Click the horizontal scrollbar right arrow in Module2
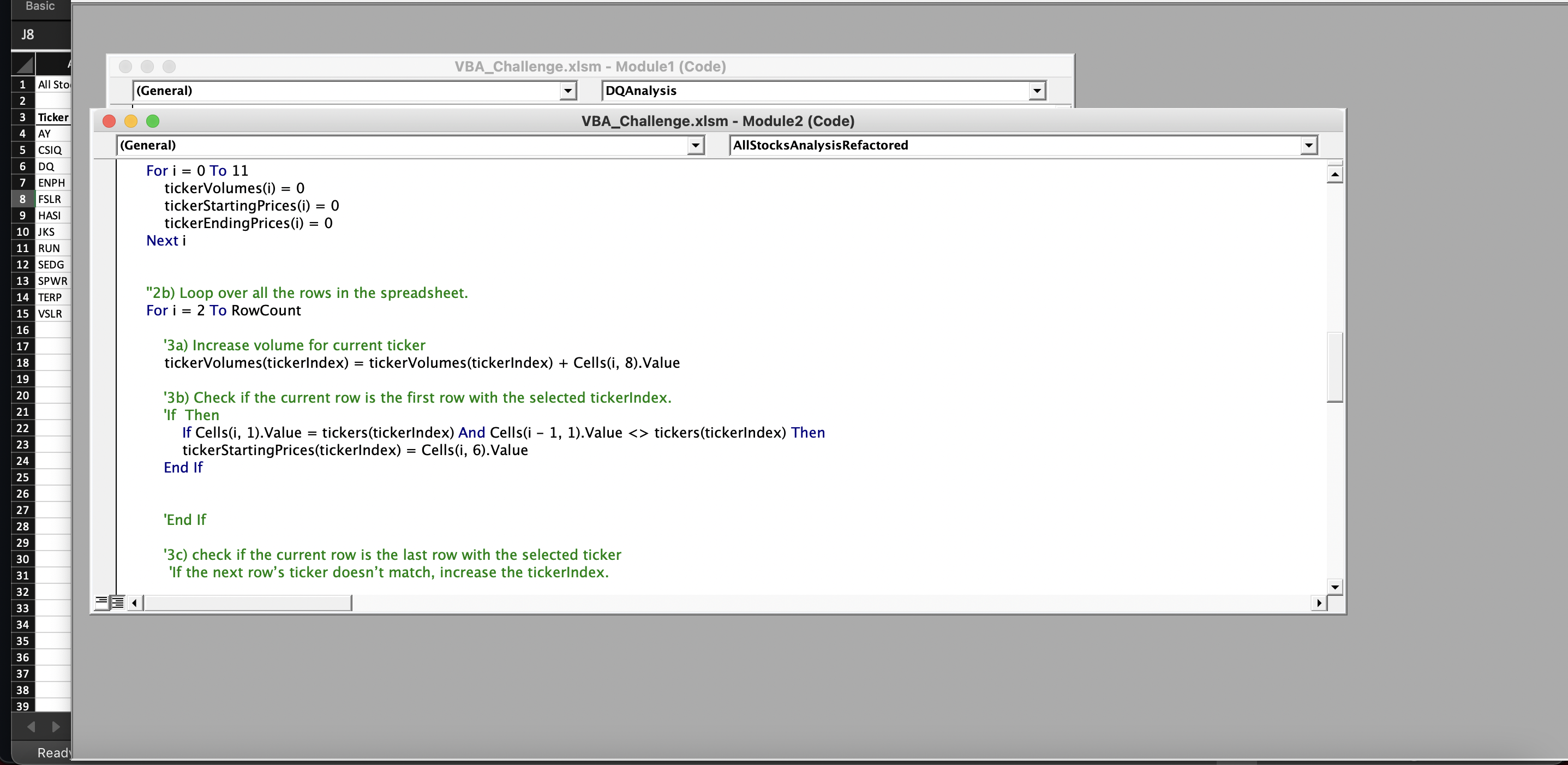 [1319, 602]
